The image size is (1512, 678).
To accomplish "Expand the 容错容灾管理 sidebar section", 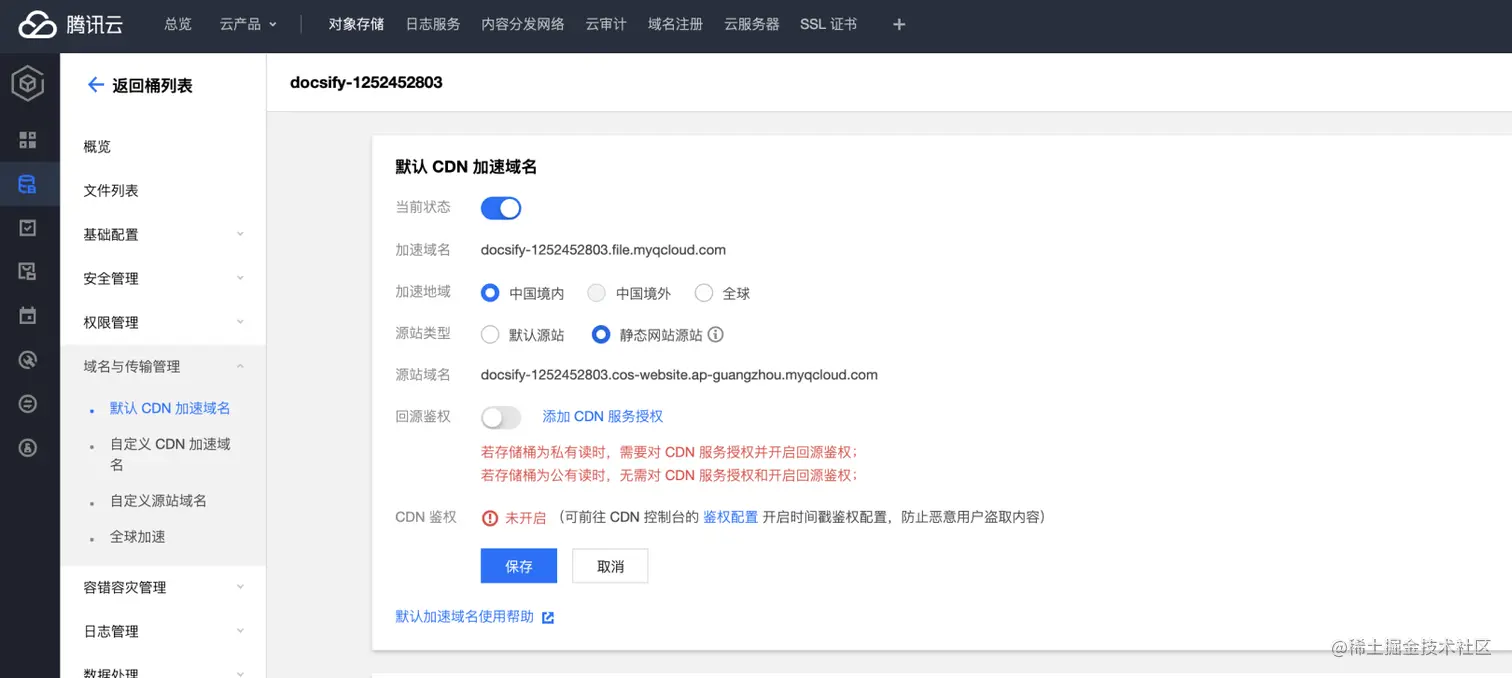I will coord(164,587).
